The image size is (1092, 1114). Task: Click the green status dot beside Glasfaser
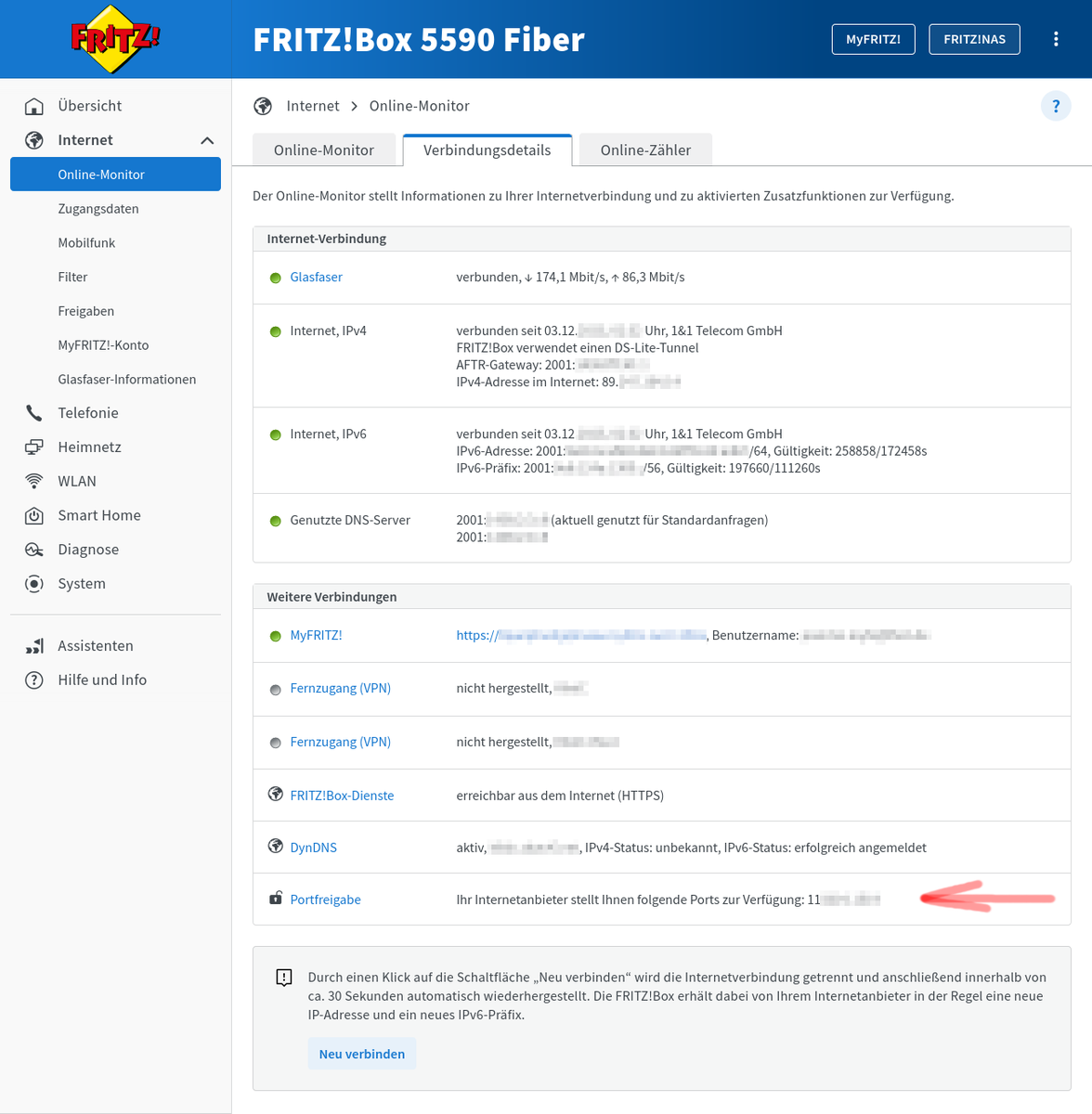click(275, 278)
